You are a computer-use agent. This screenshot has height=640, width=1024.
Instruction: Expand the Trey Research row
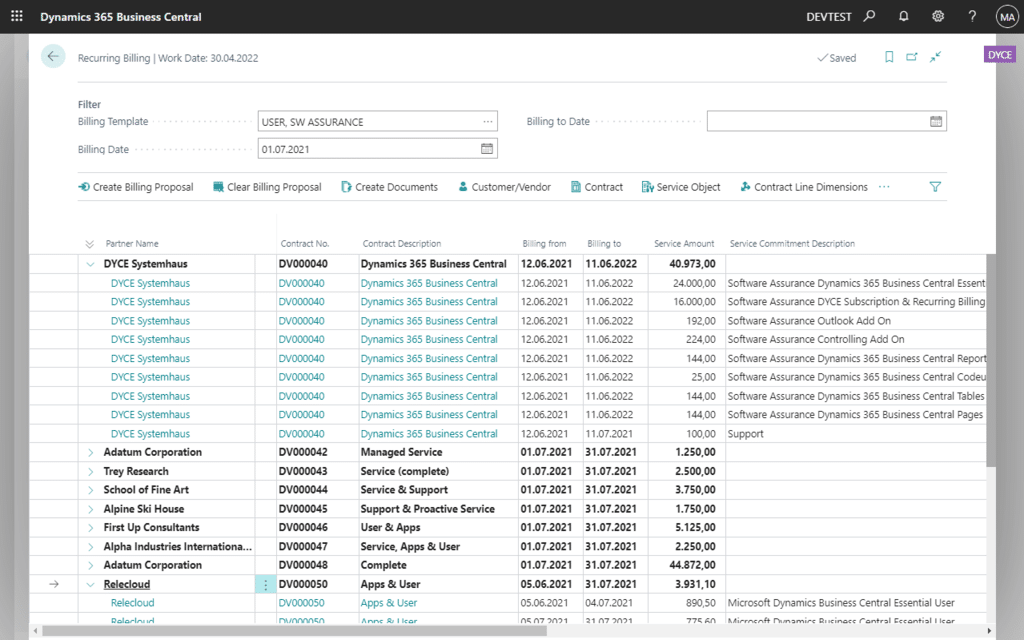click(x=90, y=472)
